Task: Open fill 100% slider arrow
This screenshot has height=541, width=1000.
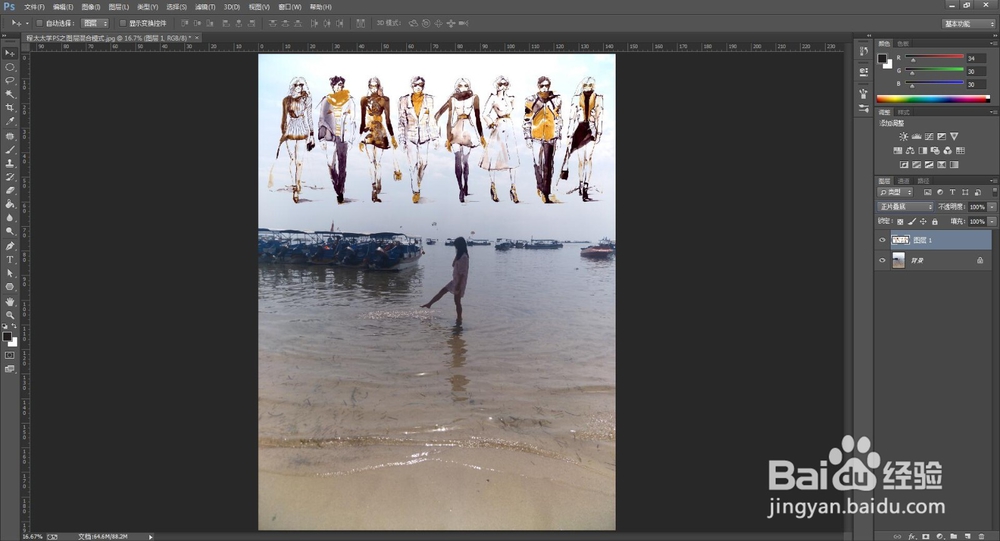Action: (x=992, y=221)
